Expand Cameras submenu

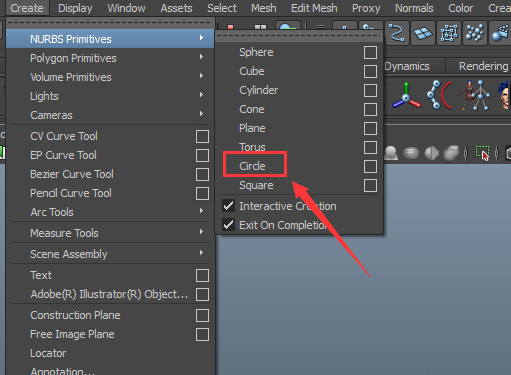coord(110,115)
